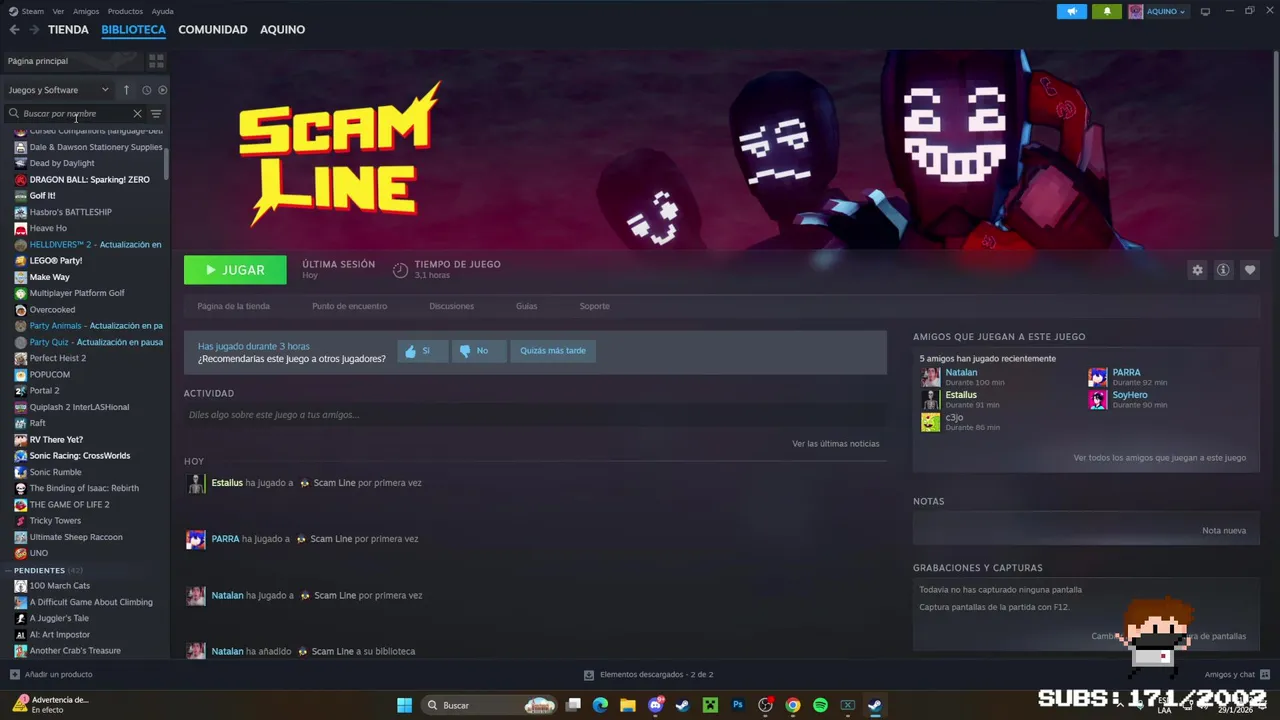Open the Productos menu
This screenshot has width=1280, height=720.
click(125, 12)
